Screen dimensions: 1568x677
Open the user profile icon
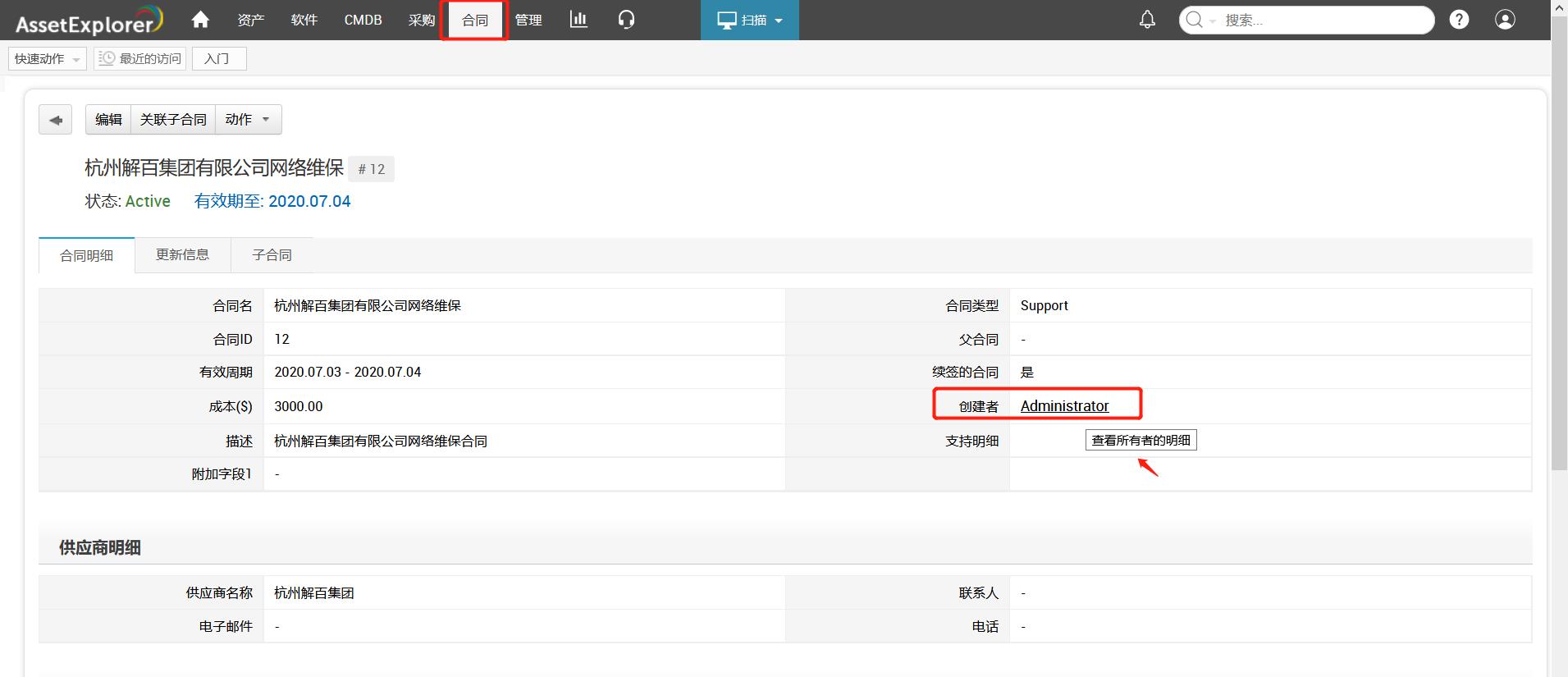(1505, 20)
